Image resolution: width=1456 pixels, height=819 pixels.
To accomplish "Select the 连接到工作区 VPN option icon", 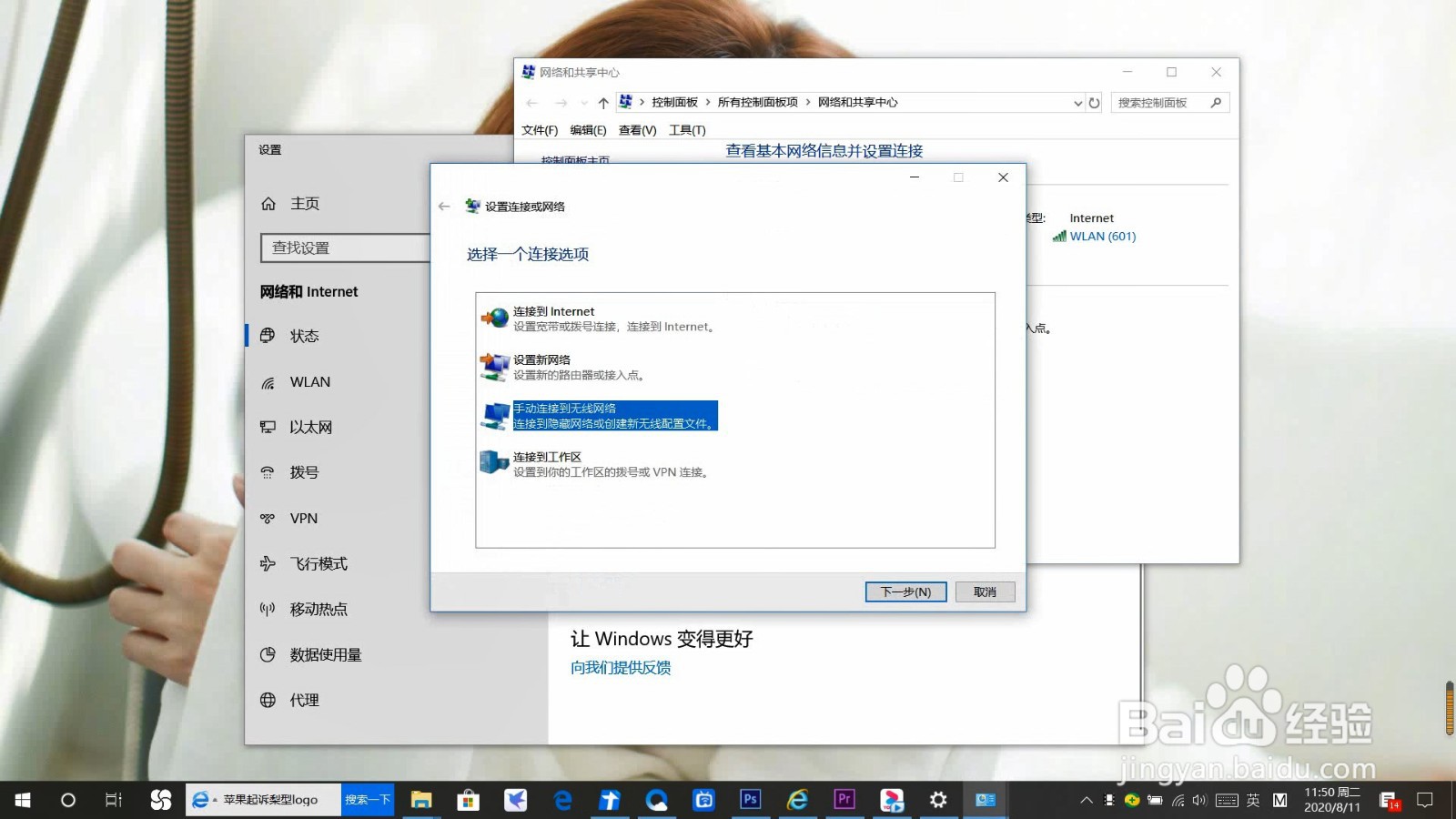I will click(x=494, y=463).
